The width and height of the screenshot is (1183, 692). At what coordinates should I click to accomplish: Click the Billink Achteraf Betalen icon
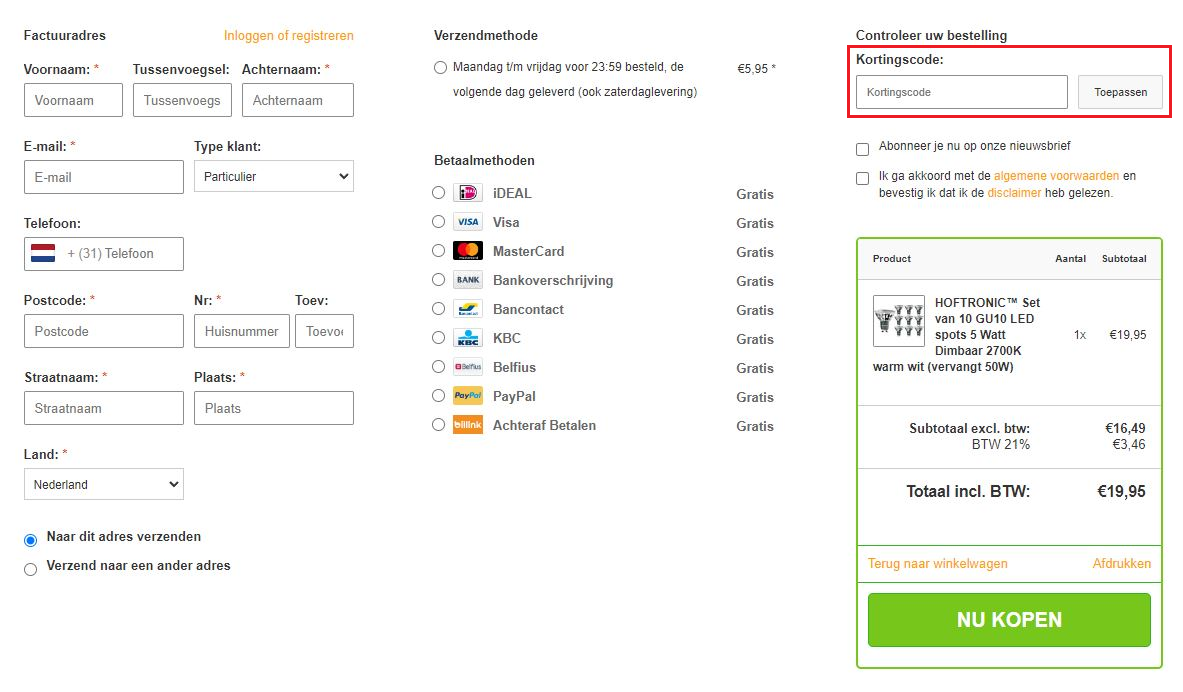(467, 425)
